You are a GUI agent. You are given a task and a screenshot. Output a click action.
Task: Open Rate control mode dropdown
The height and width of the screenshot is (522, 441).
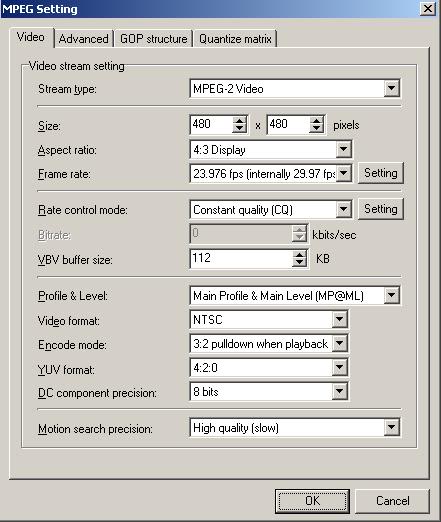tap(343, 210)
